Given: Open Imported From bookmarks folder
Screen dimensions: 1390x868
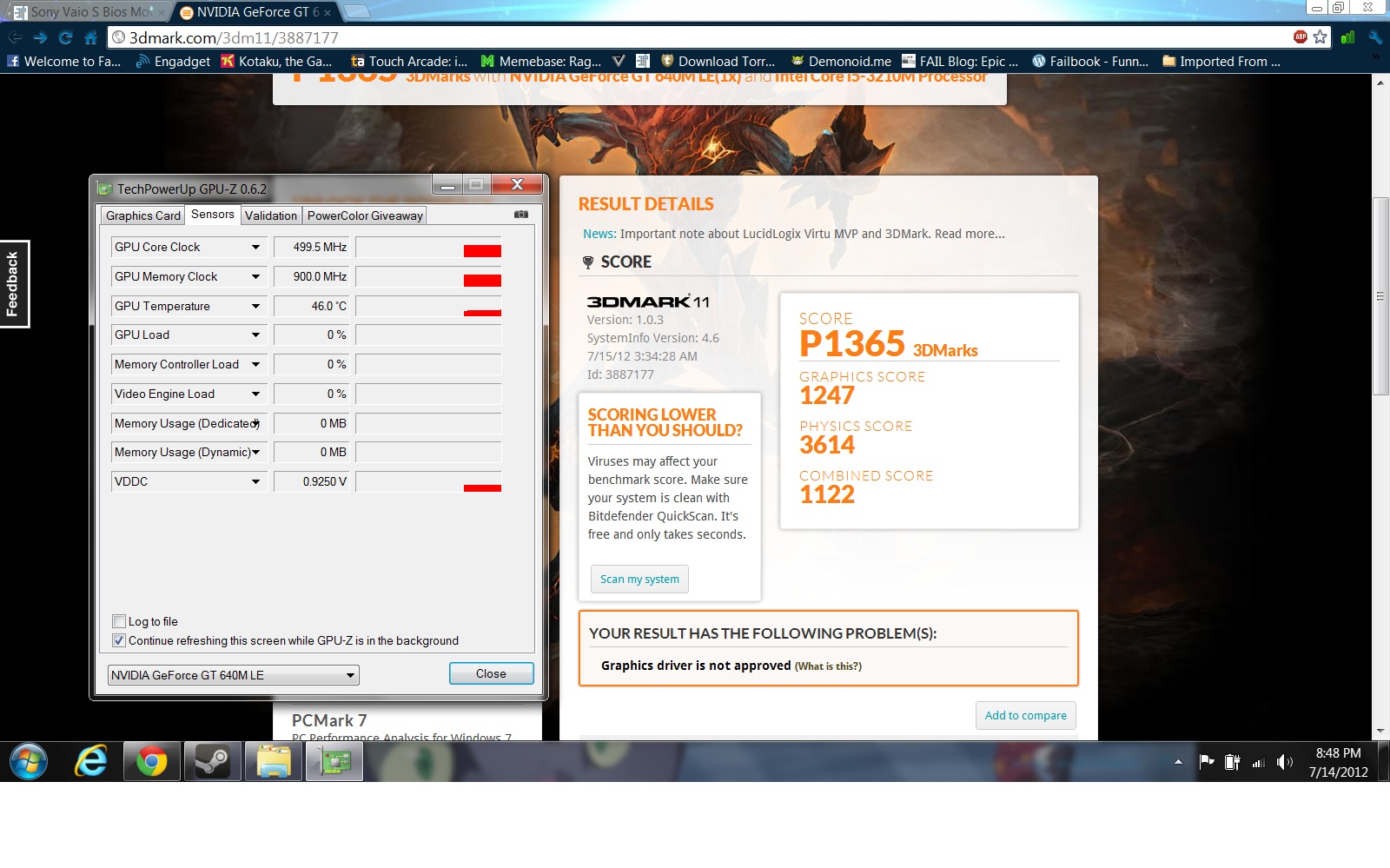Looking at the screenshot, I should (1221, 61).
